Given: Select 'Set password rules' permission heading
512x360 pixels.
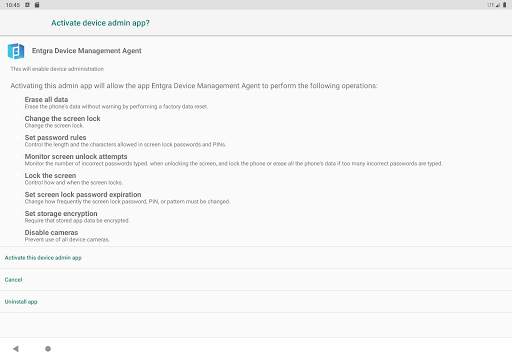Looking at the screenshot, I should 55,137.
